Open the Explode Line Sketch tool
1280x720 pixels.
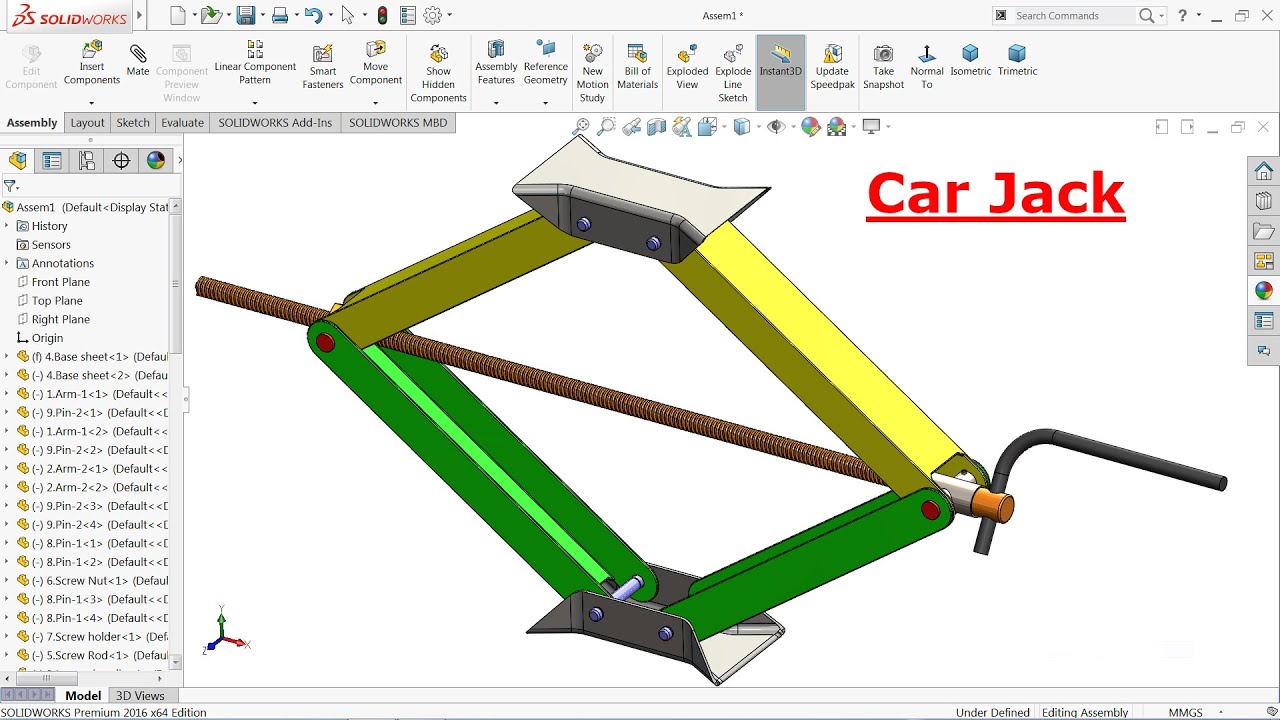click(x=733, y=73)
